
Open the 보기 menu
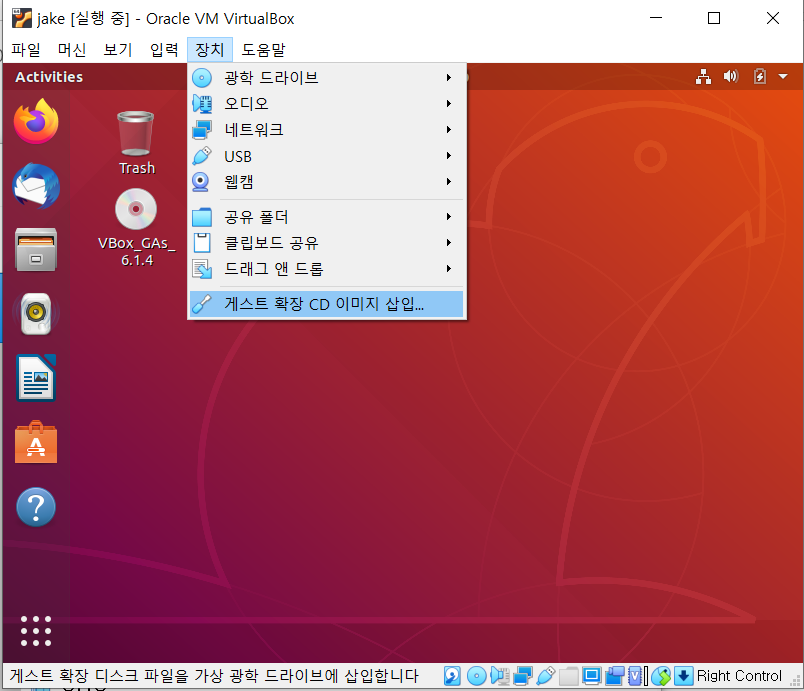click(x=118, y=50)
